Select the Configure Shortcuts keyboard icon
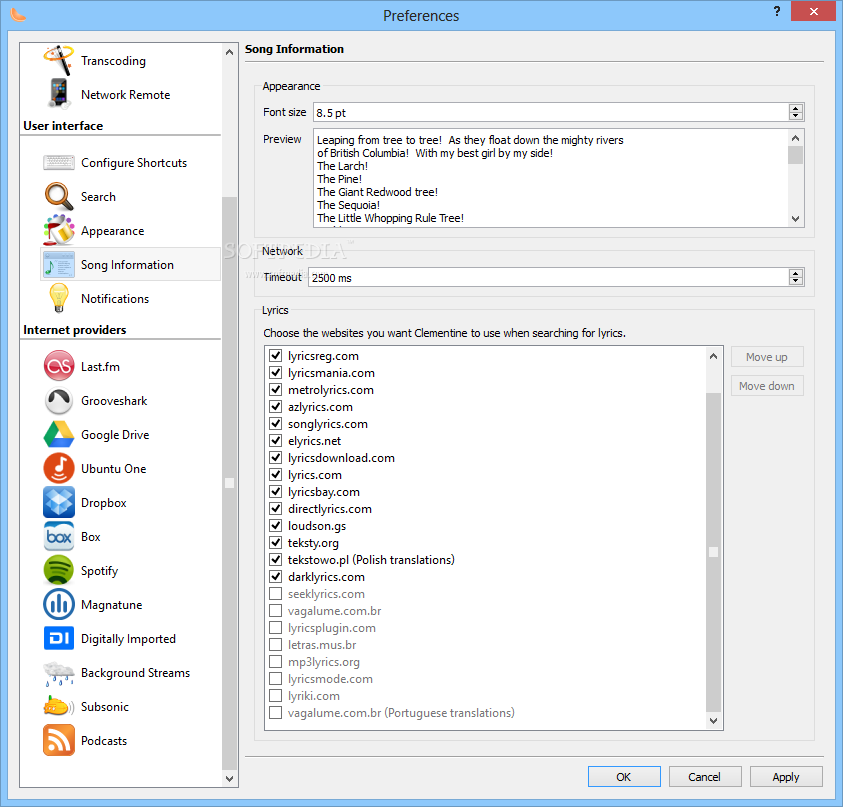This screenshot has height=807, width=843. click(x=59, y=162)
